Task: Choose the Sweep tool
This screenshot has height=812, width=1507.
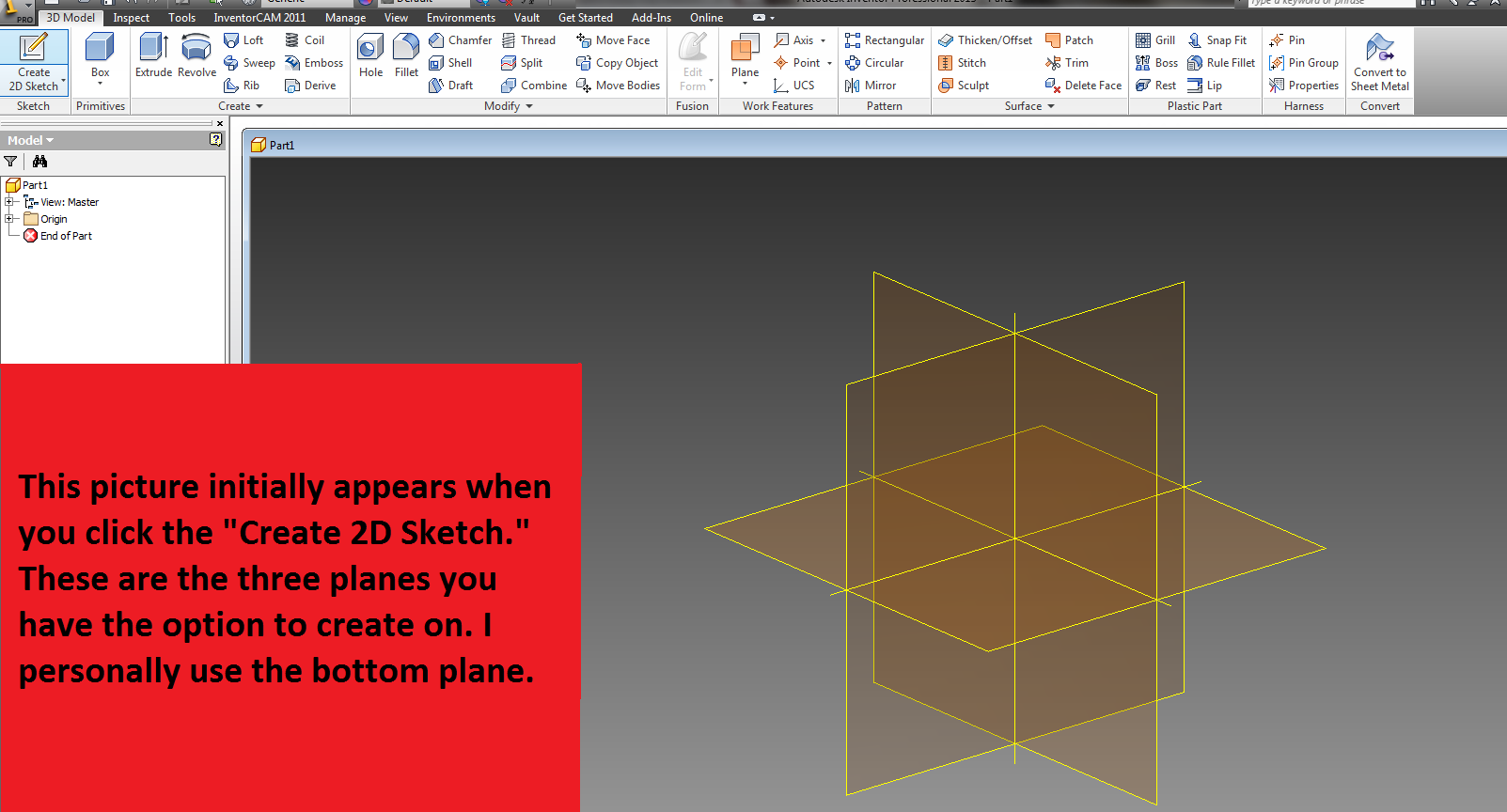Action: 249,63
